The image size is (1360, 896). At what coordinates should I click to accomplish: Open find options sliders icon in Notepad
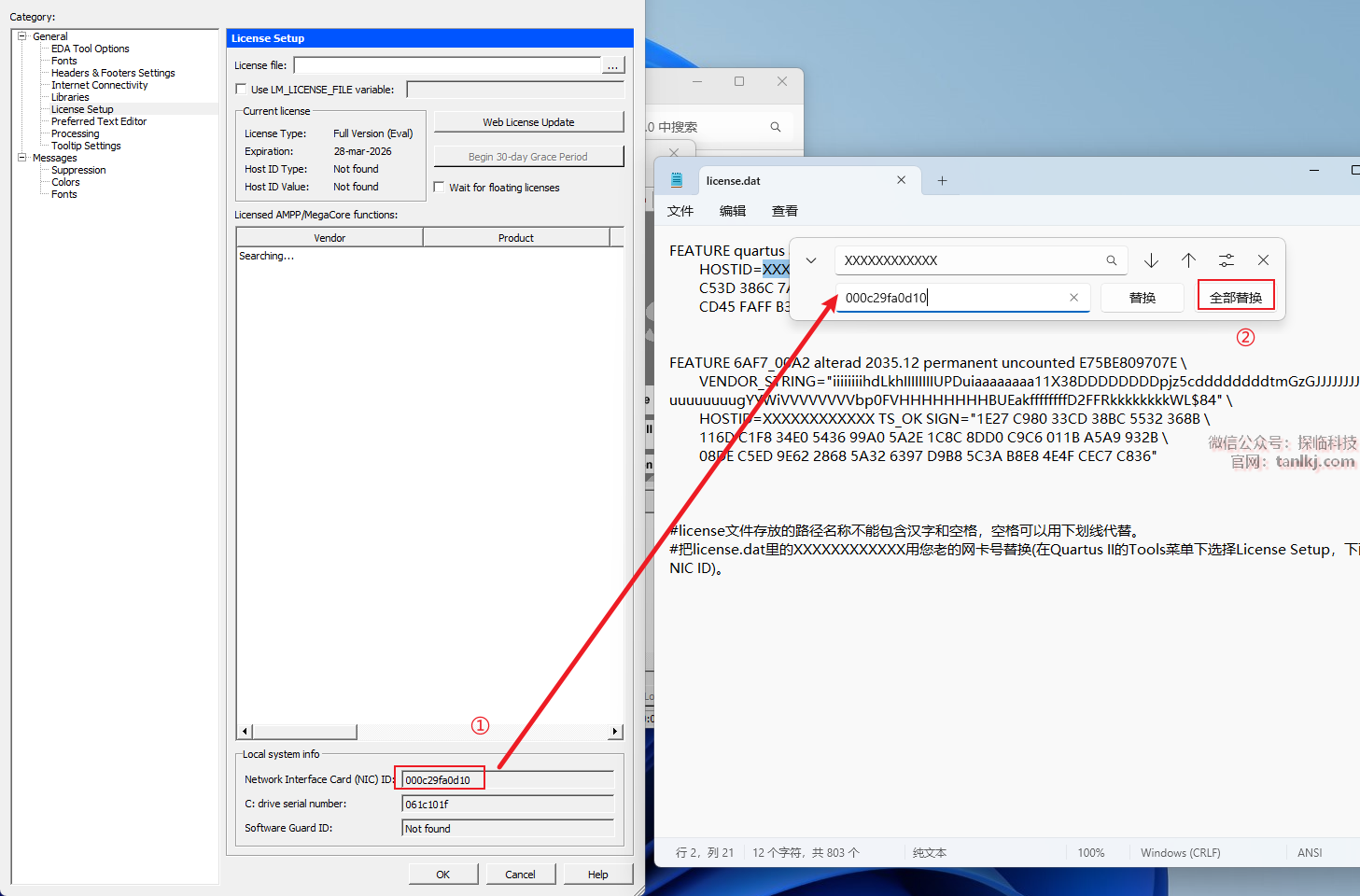(1226, 260)
